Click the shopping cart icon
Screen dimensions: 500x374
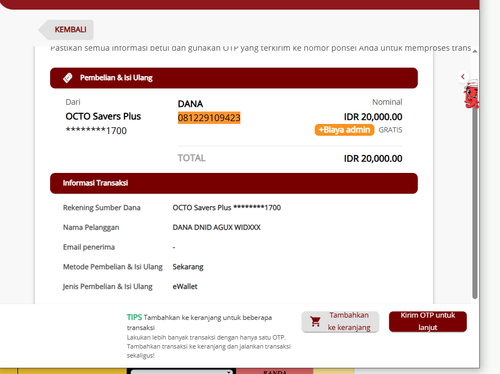(315, 321)
